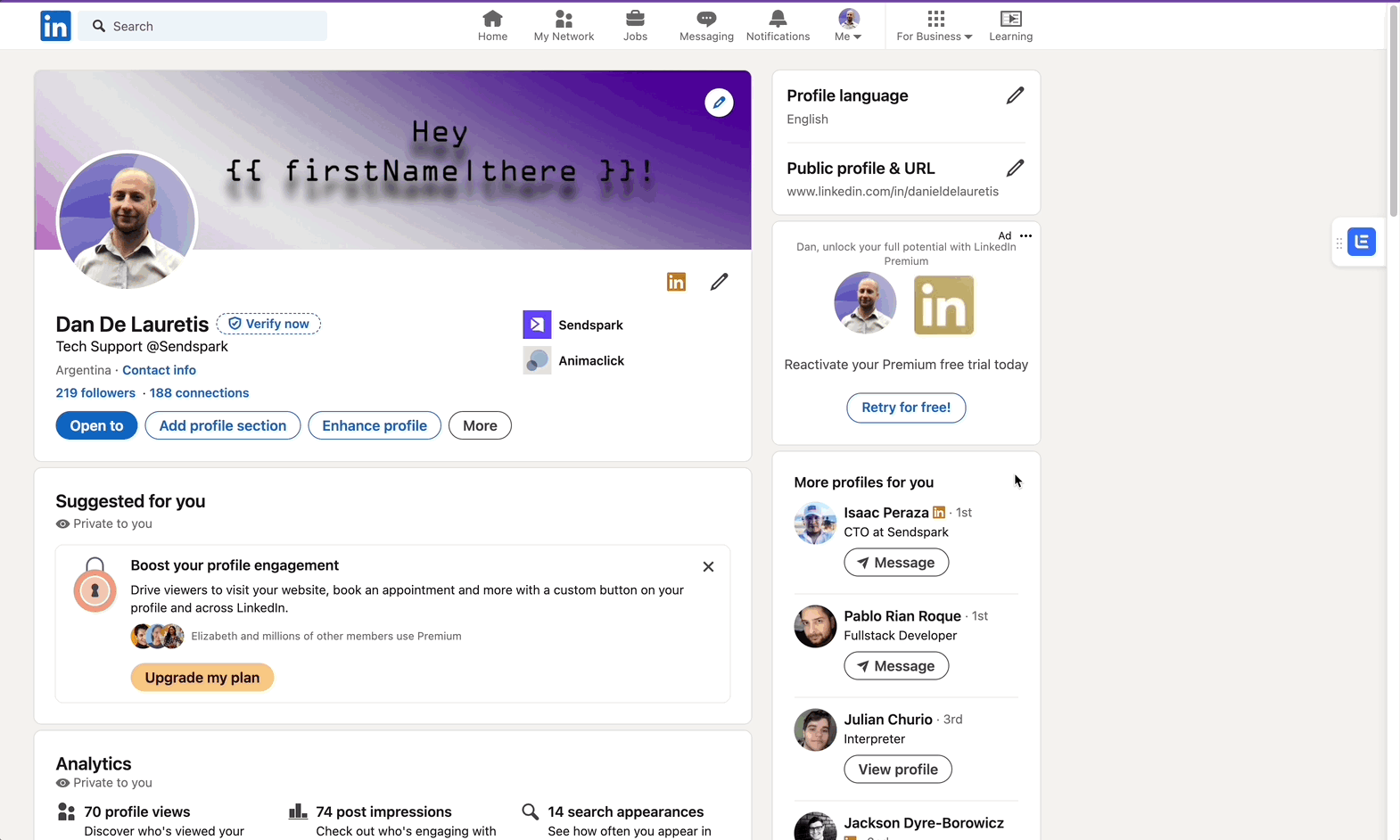
Task: Open Pablo Rian Roque's profile name
Action: coord(902,616)
